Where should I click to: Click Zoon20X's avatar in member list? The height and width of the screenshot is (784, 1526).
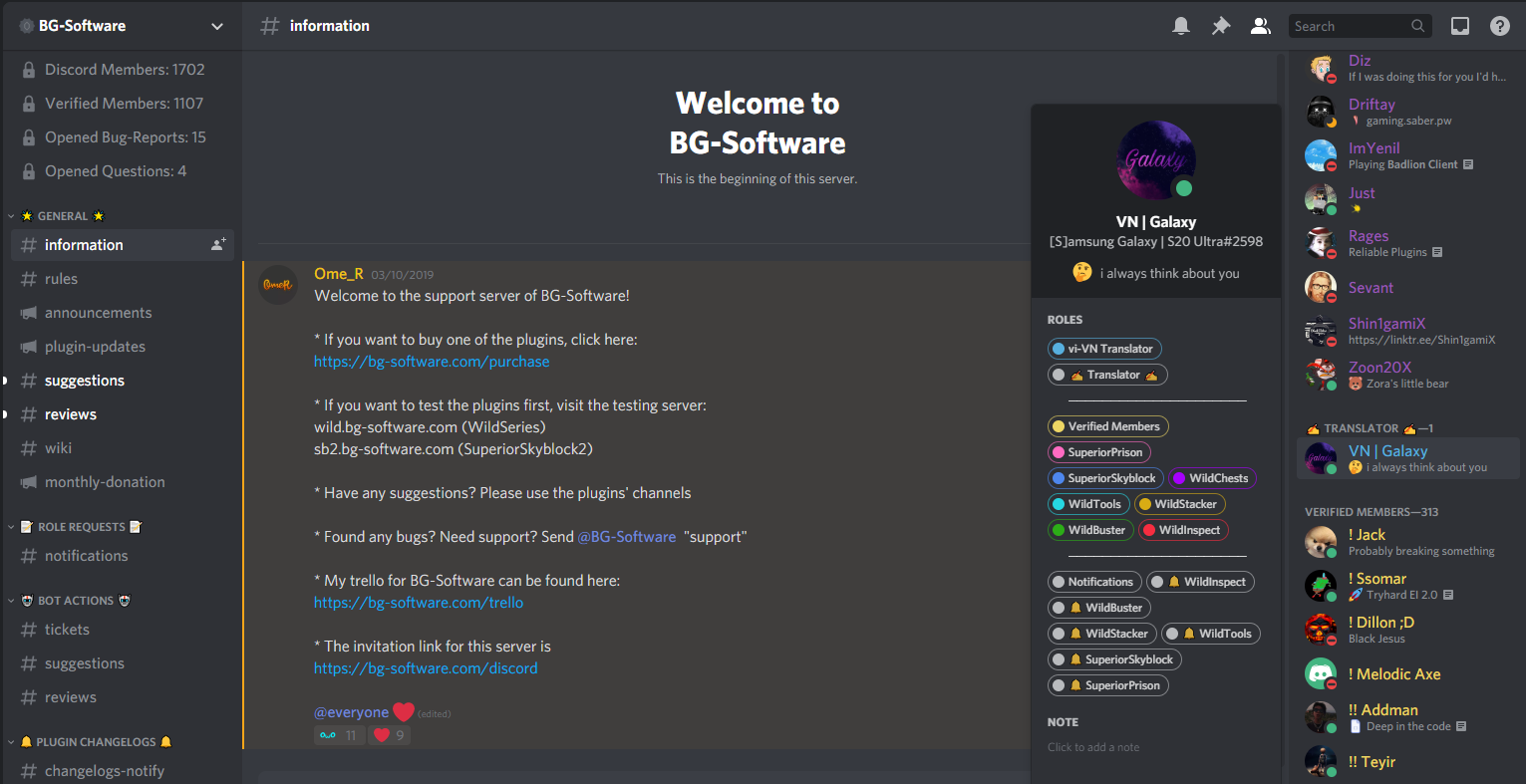click(x=1321, y=375)
